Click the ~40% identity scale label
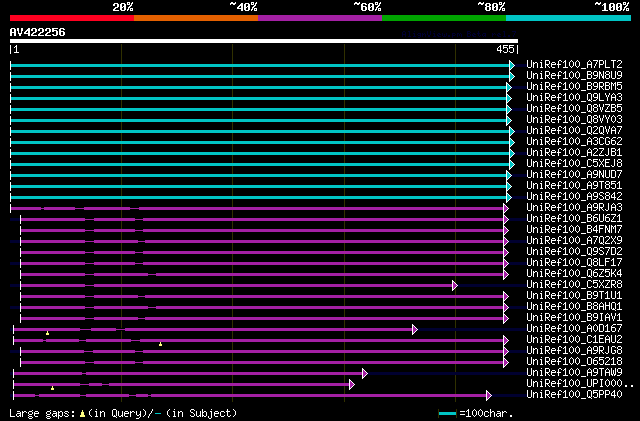 [243, 7]
